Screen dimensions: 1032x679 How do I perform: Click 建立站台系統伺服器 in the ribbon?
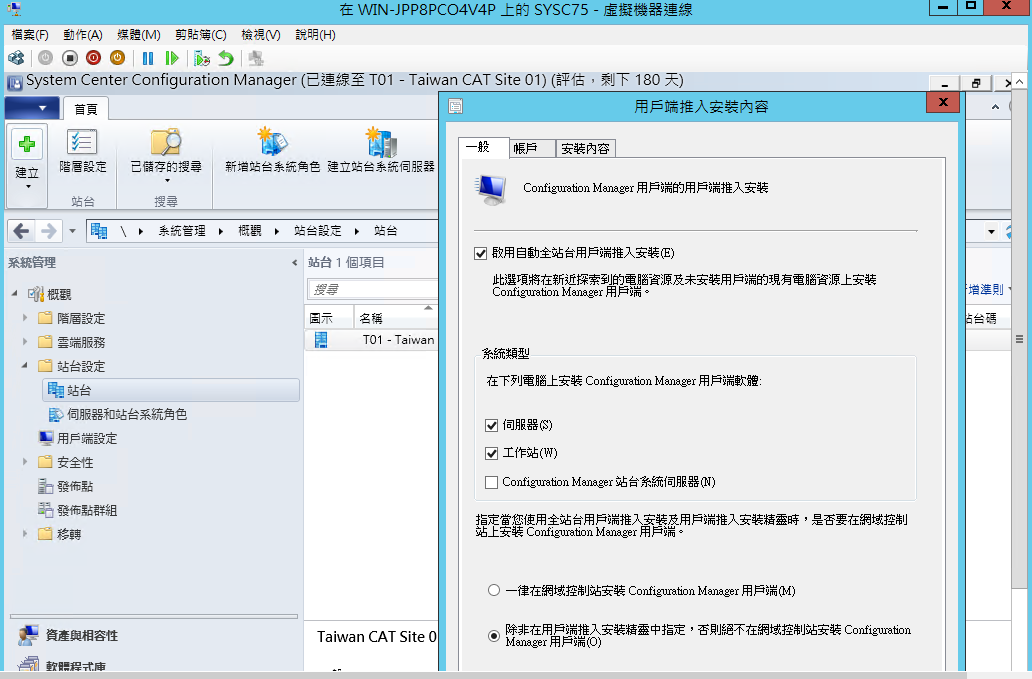click(x=381, y=151)
